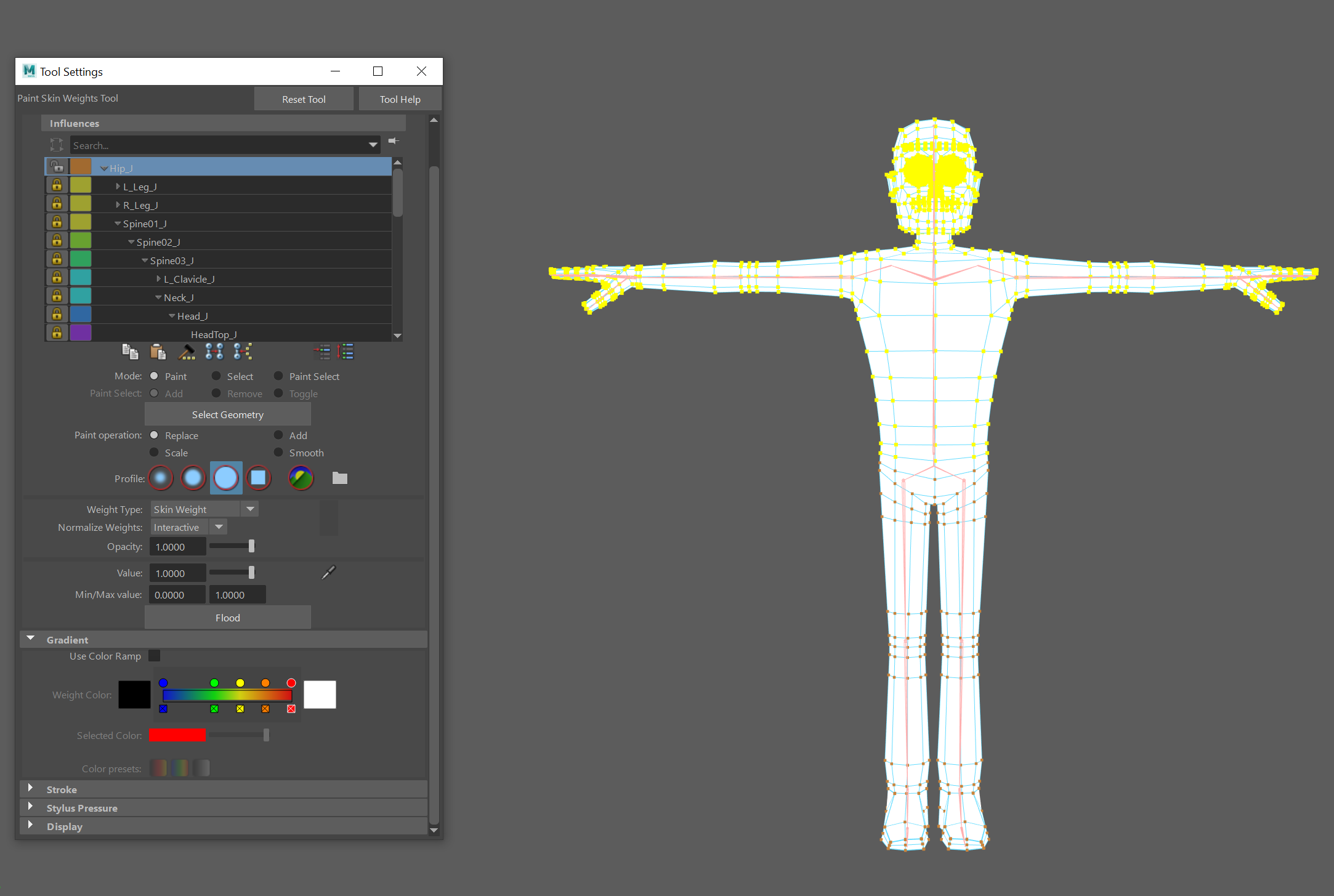Switch mode to Paint Select
This screenshot has width=1334, height=896.
click(279, 376)
